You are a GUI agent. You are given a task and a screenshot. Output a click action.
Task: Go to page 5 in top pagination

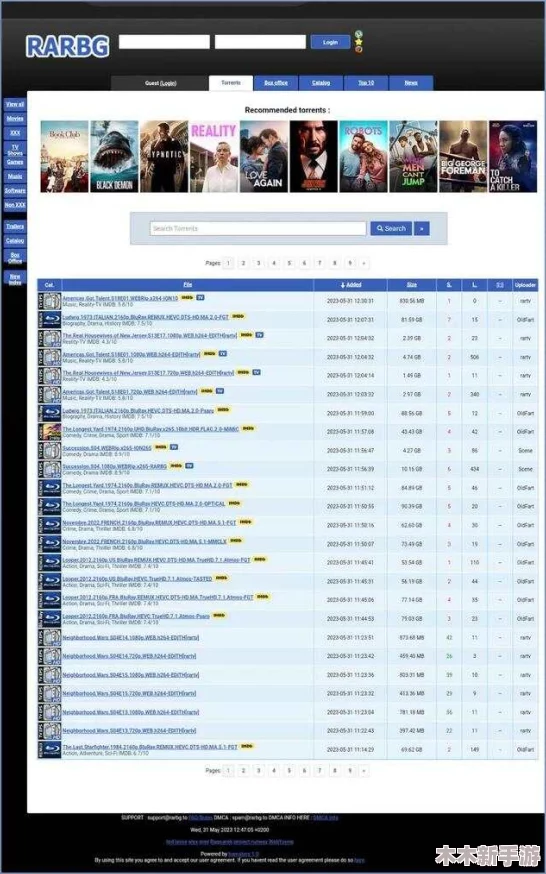click(289, 263)
